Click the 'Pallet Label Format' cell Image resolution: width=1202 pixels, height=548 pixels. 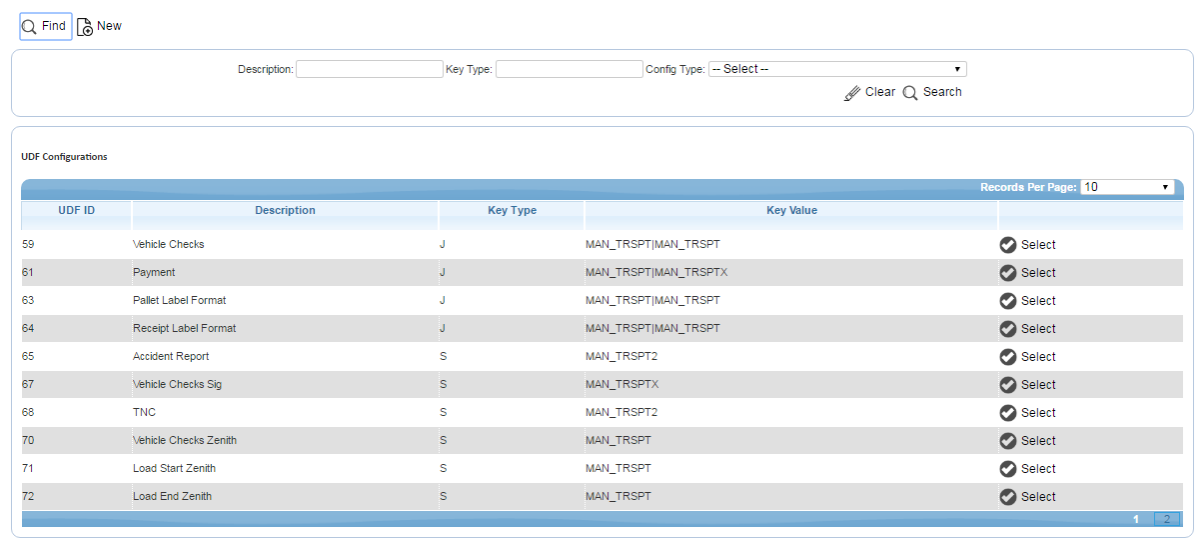(x=179, y=301)
